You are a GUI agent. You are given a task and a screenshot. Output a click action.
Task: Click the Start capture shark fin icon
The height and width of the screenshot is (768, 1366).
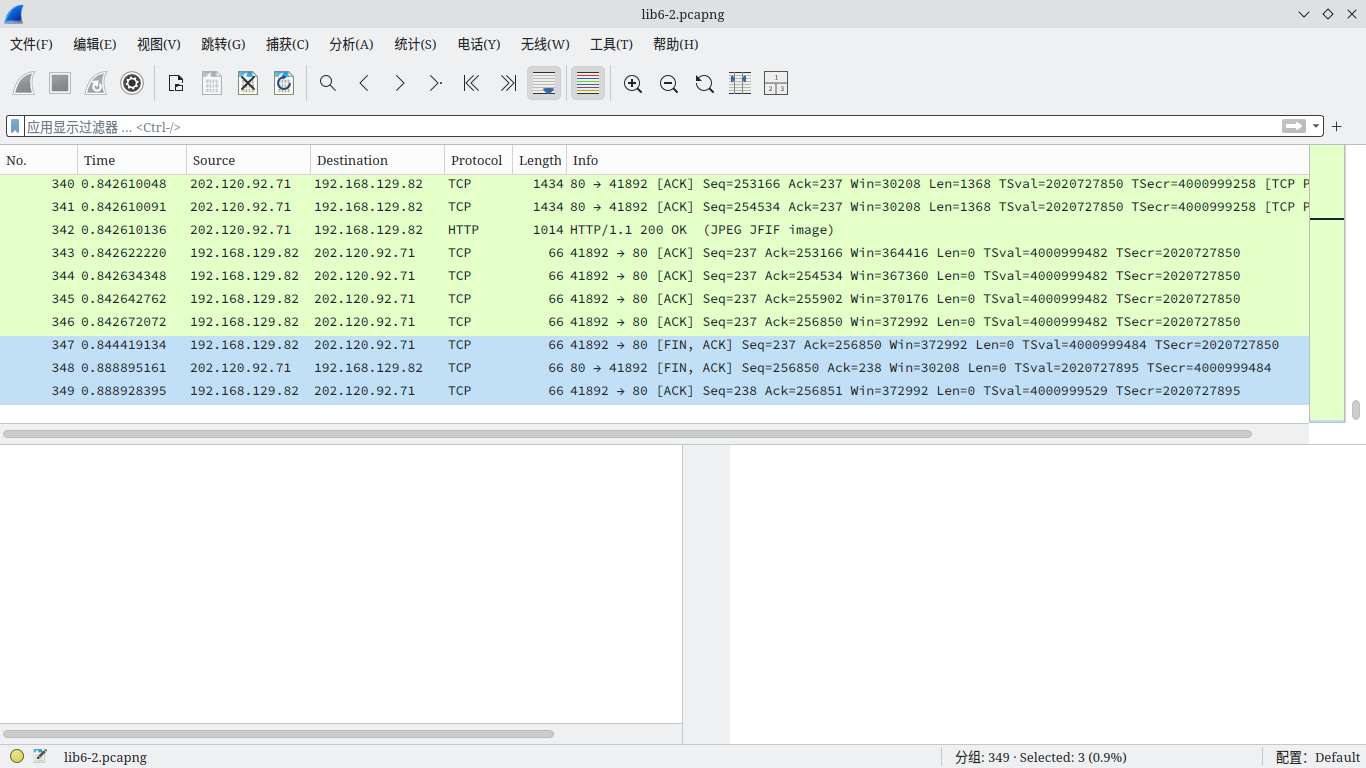coord(24,84)
